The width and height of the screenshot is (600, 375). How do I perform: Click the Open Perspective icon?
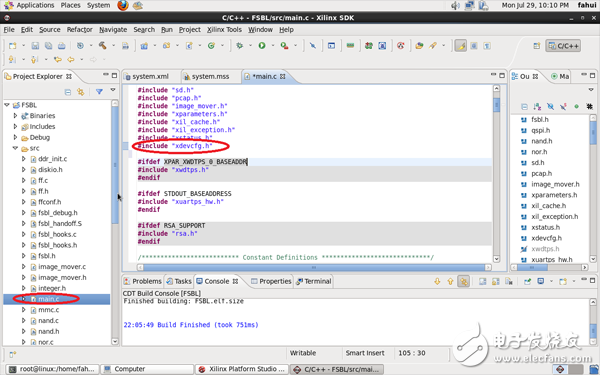coord(536,46)
